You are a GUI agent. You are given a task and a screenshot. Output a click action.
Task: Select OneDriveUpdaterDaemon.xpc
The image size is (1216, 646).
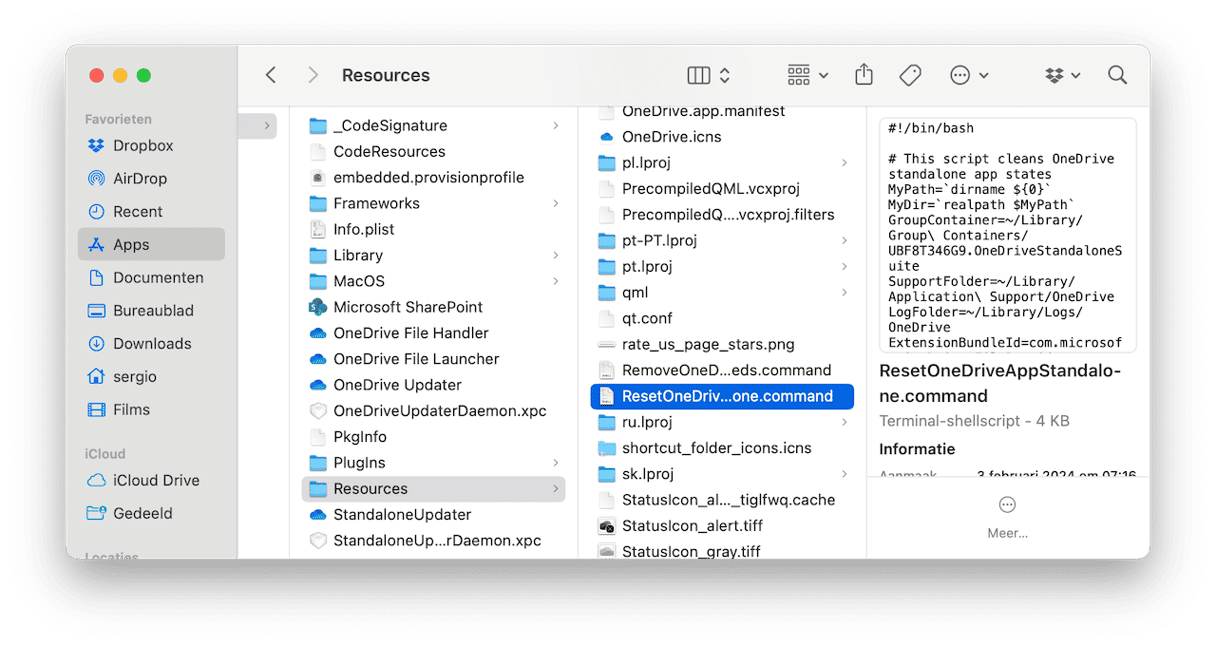click(433, 411)
